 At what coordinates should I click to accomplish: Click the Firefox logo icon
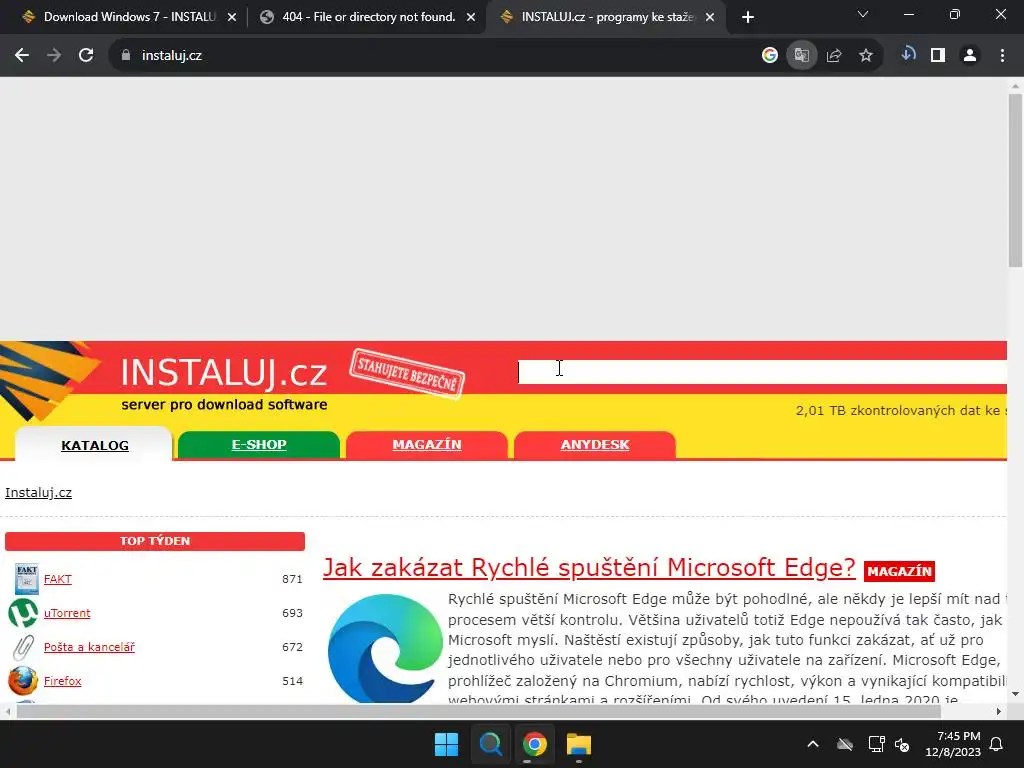pos(23,680)
